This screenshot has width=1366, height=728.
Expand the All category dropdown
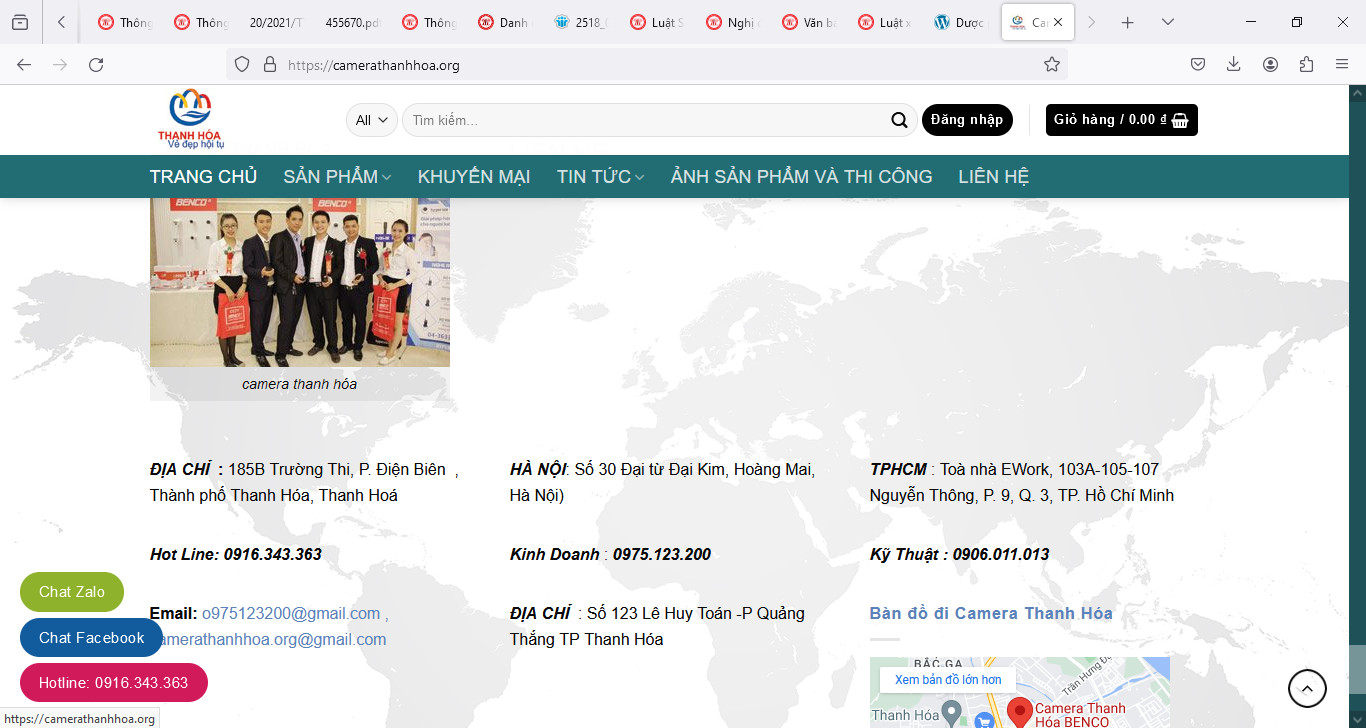click(x=371, y=120)
